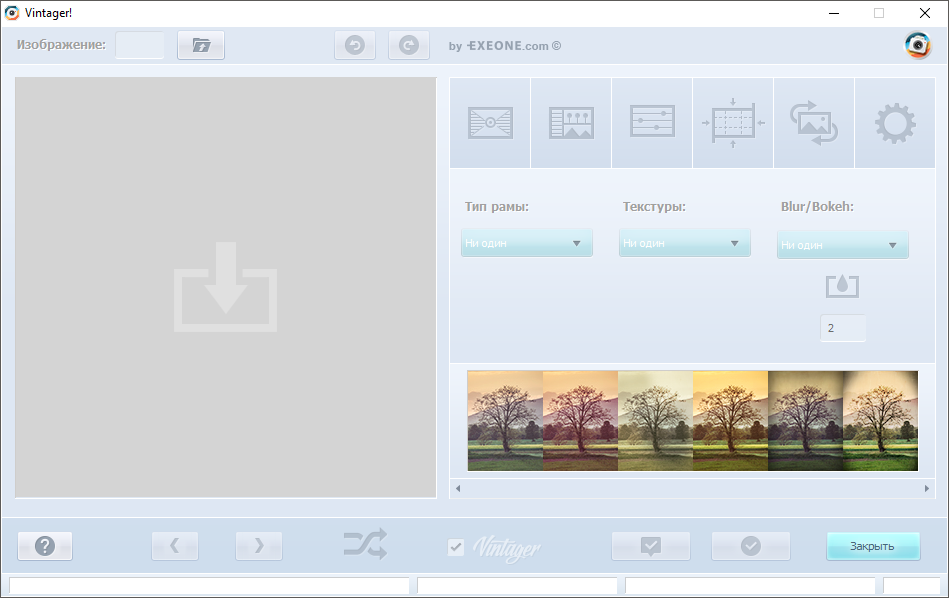Toggle the Vintager watermark checkbox
949x598 pixels.
click(x=456, y=547)
